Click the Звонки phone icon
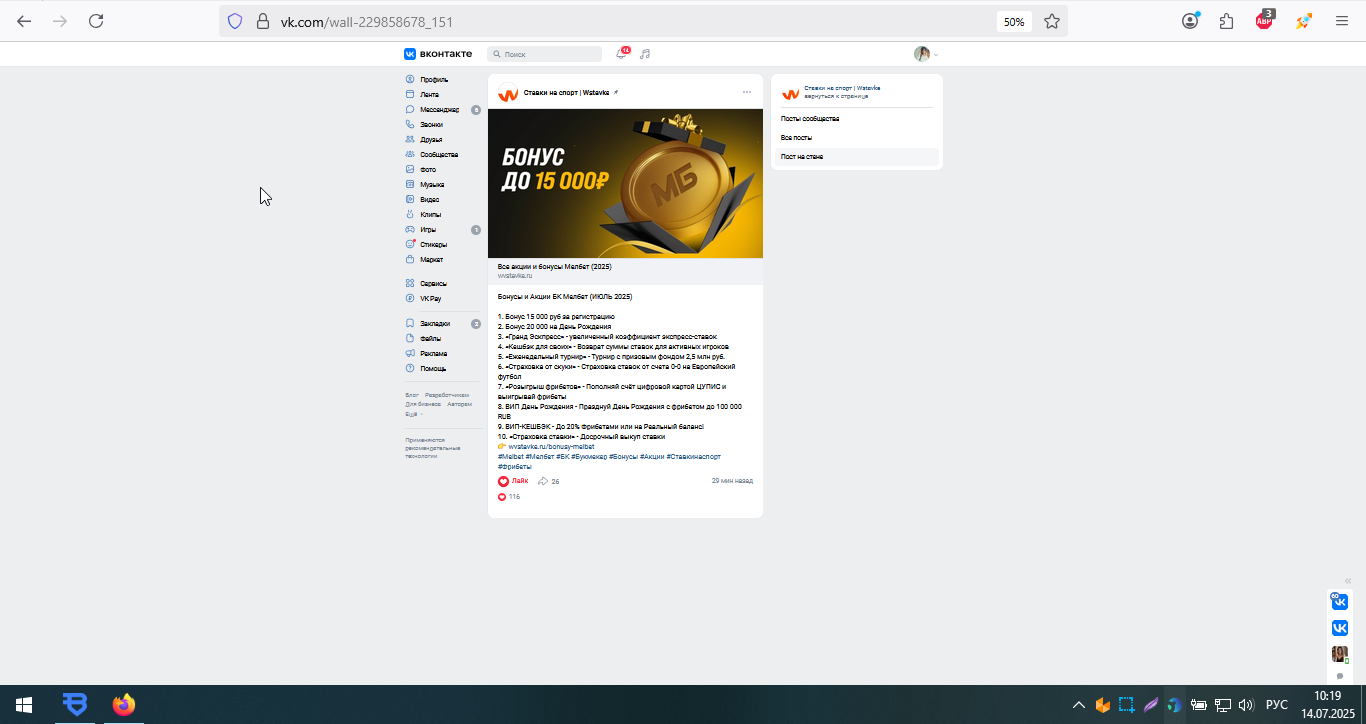1366x724 pixels. [x=410, y=124]
